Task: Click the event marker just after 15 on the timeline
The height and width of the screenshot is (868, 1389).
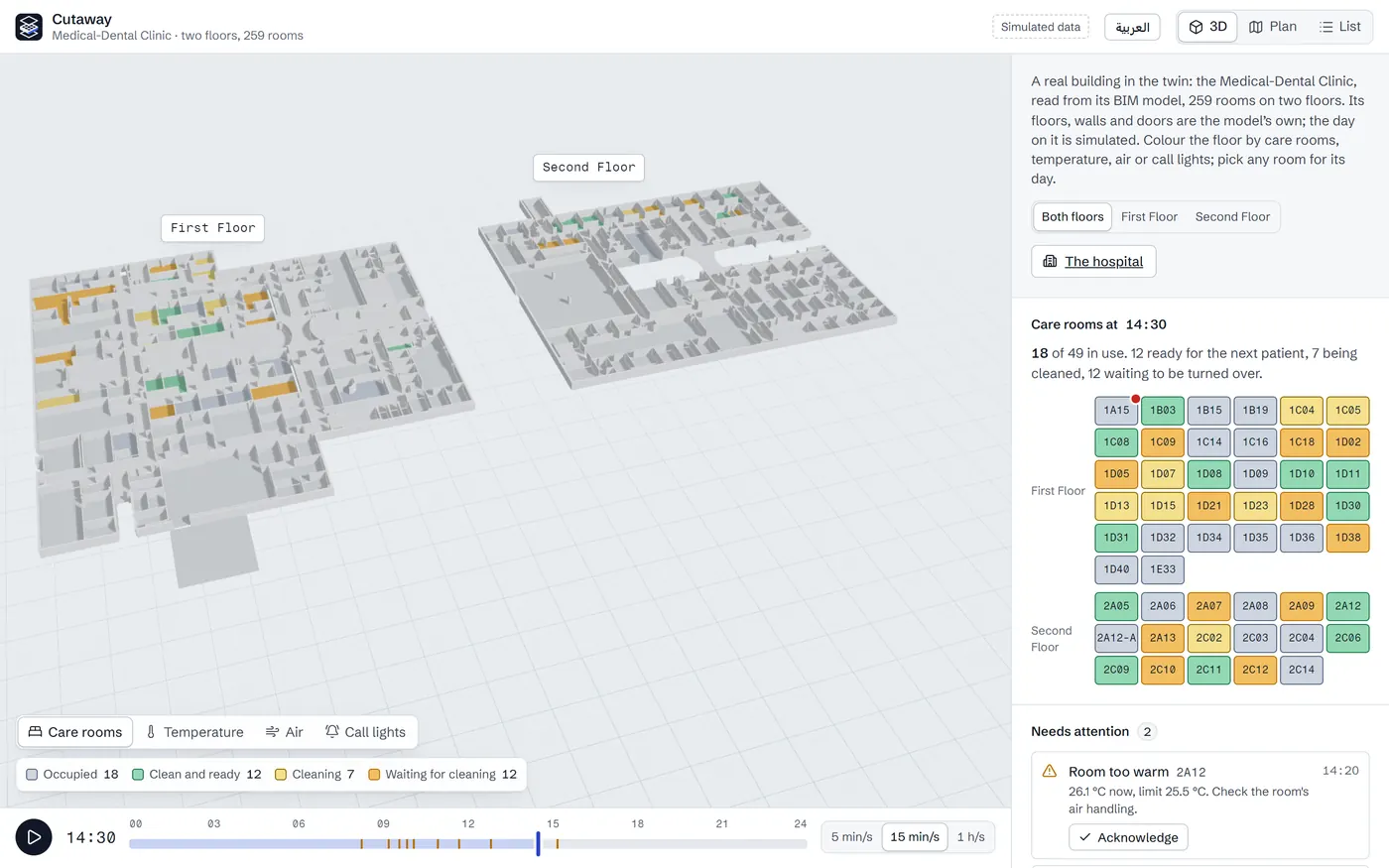Action: click(x=557, y=844)
